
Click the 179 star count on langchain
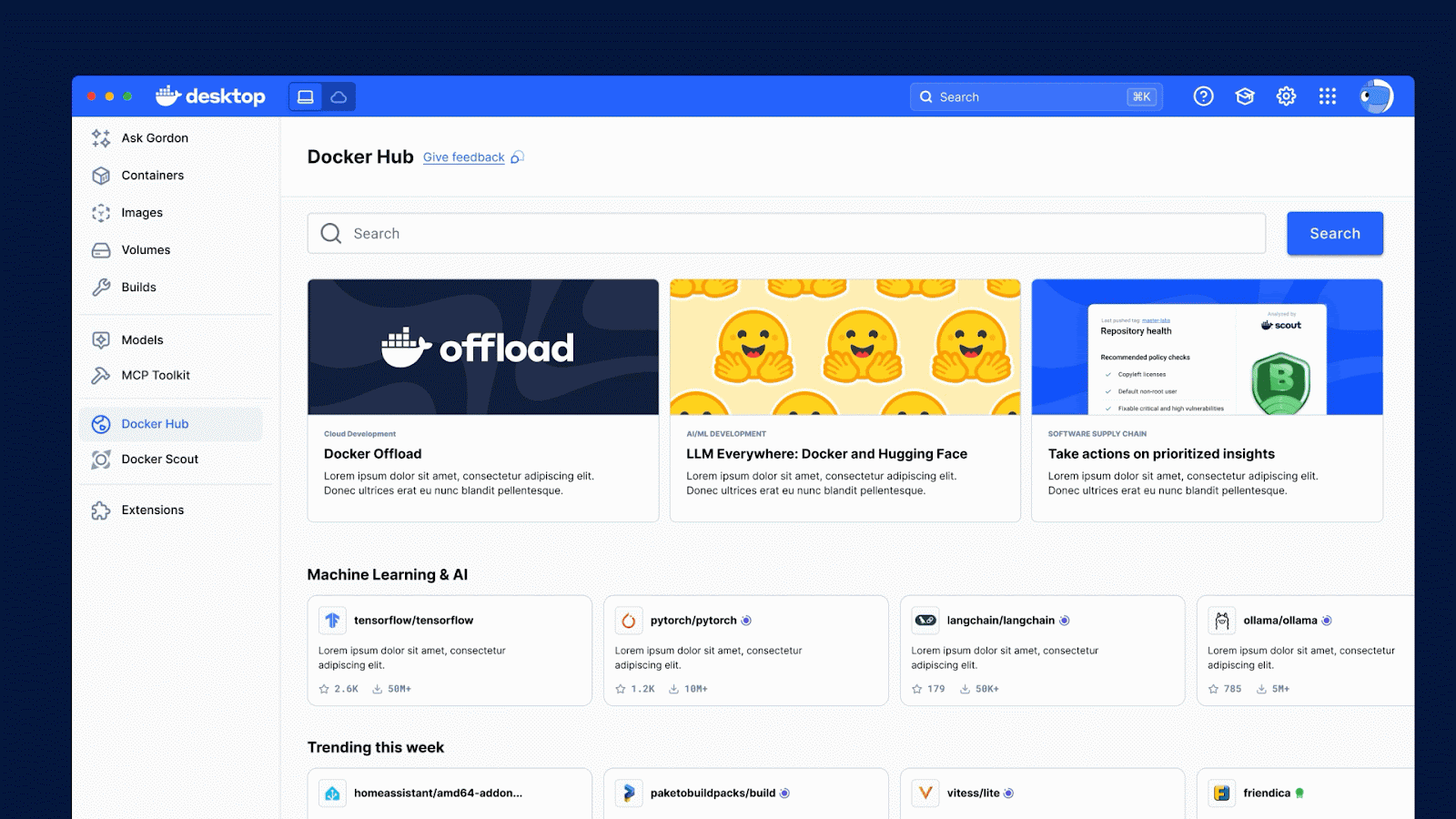pyautogui.click(x=936, y=689)
